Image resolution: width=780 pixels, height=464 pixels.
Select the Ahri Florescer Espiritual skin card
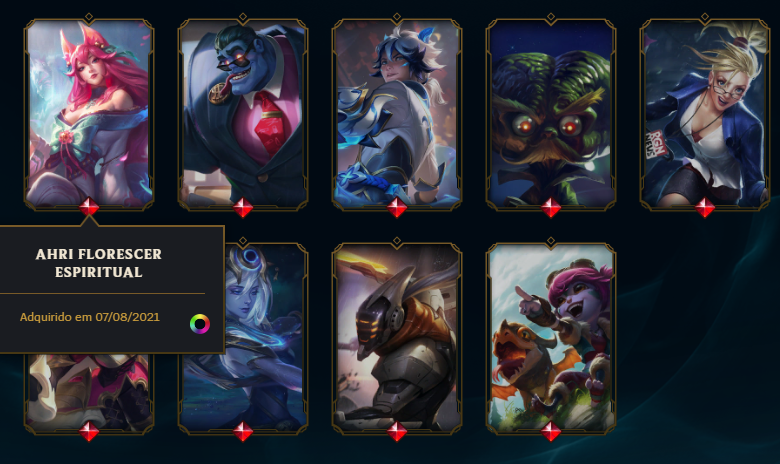[x=89, y=113]
